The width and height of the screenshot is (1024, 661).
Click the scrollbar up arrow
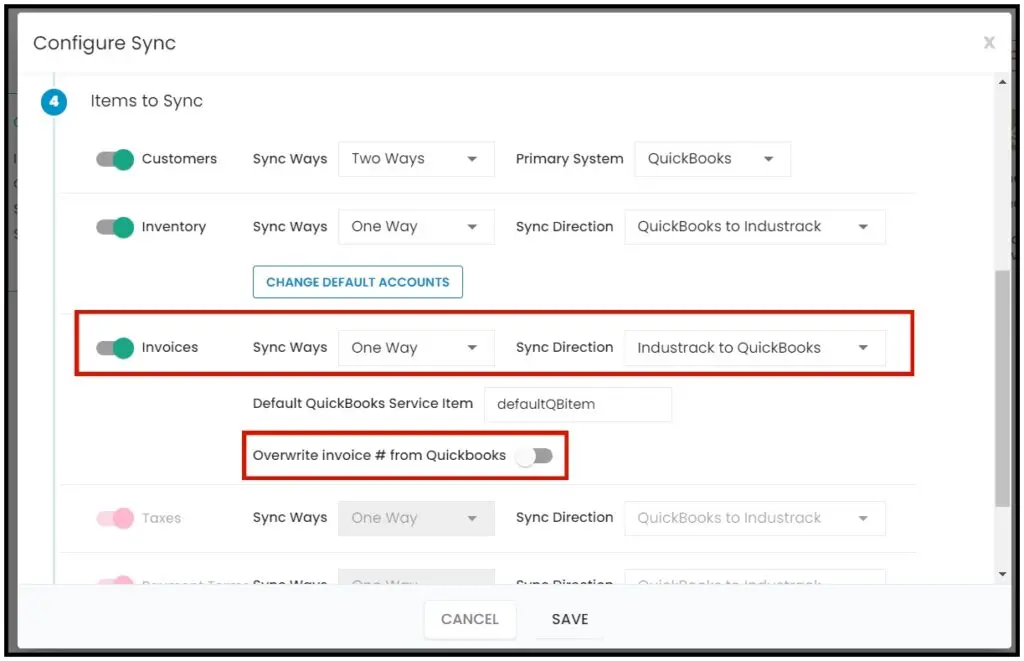(1002, 82)
